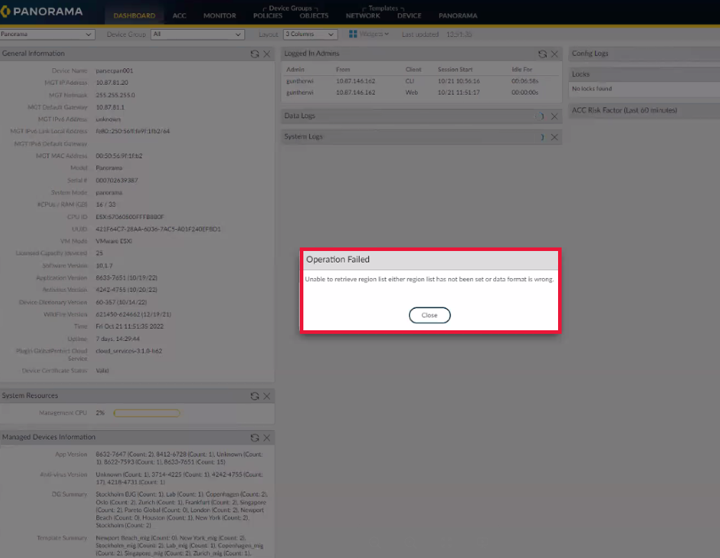Click the UUID value

click(x=158, y=229)
